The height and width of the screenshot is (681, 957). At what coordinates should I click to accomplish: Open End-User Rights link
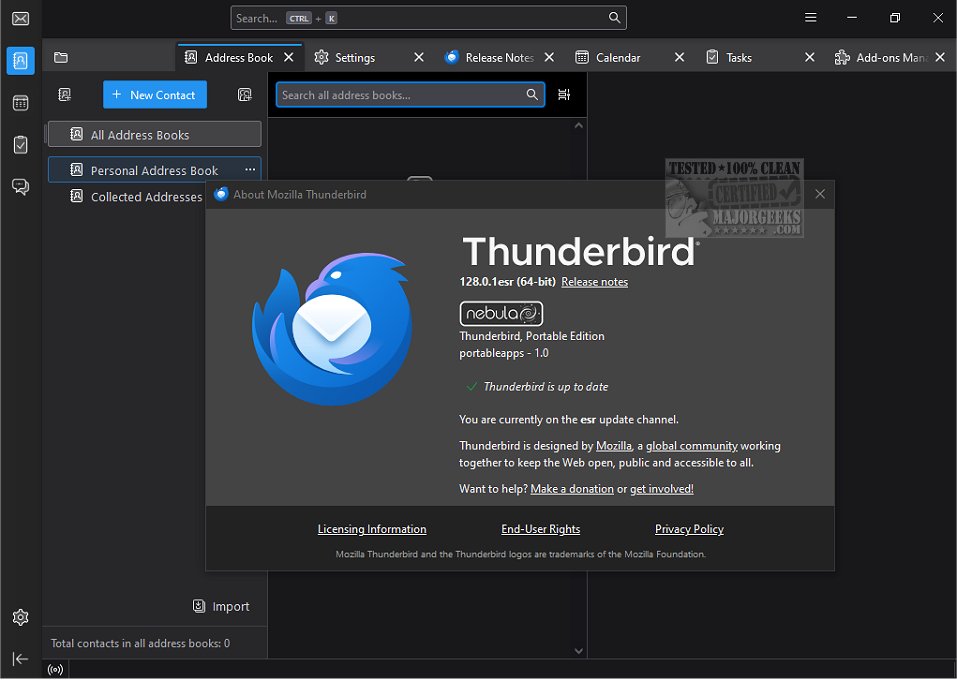541,530
